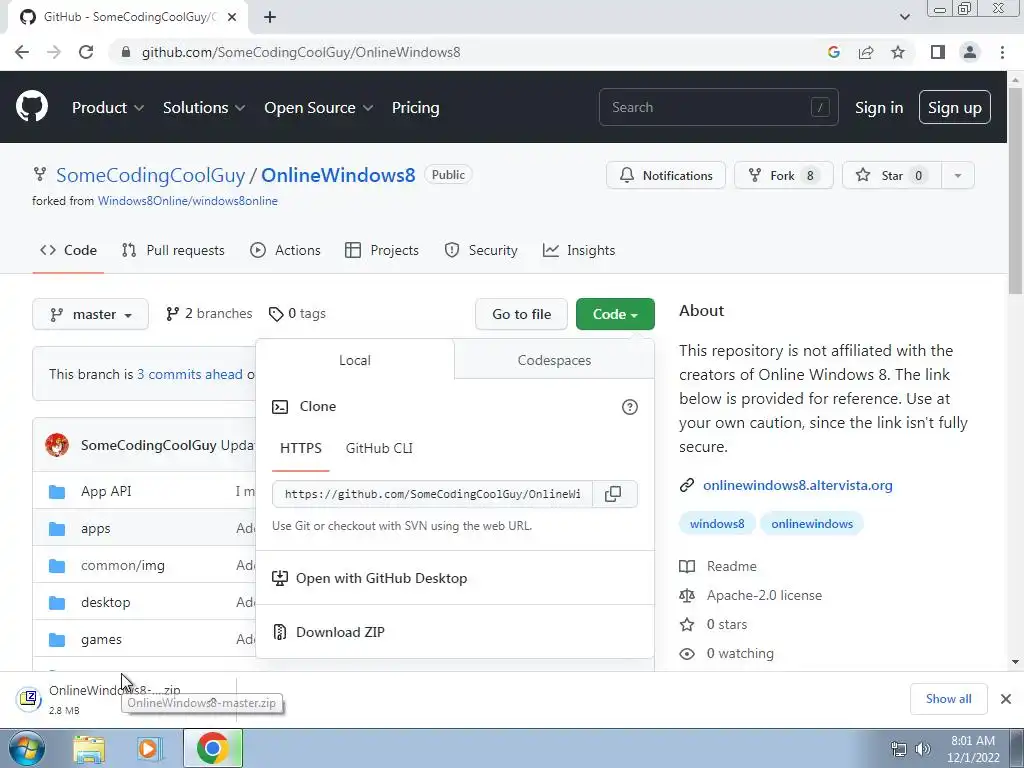The image size is (1024, 768).
Task: Open the Windows Start orb
Action: pyautogui.click(x=27, y=749)
